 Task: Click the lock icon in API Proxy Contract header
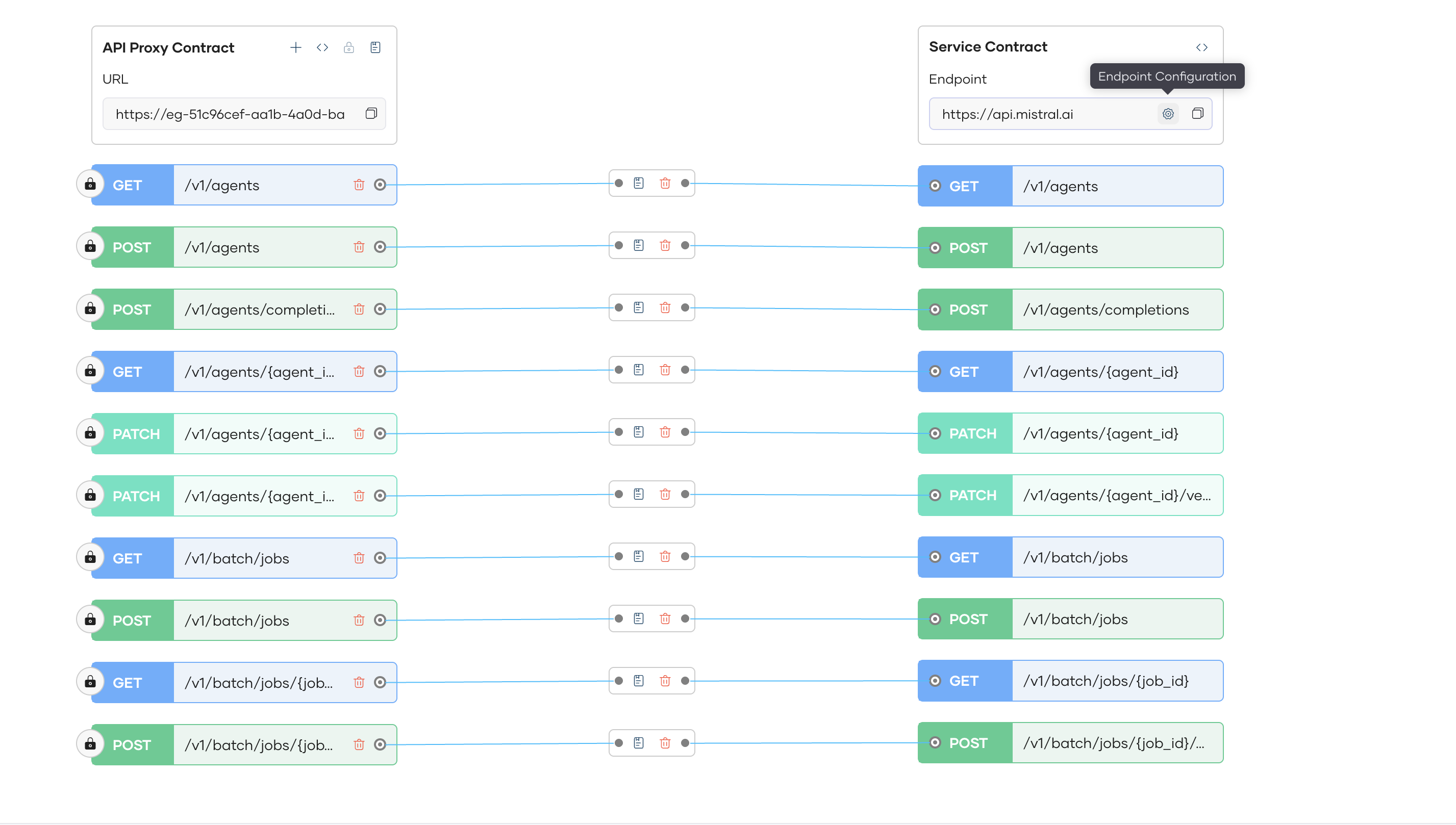click(x=348, y=47)
